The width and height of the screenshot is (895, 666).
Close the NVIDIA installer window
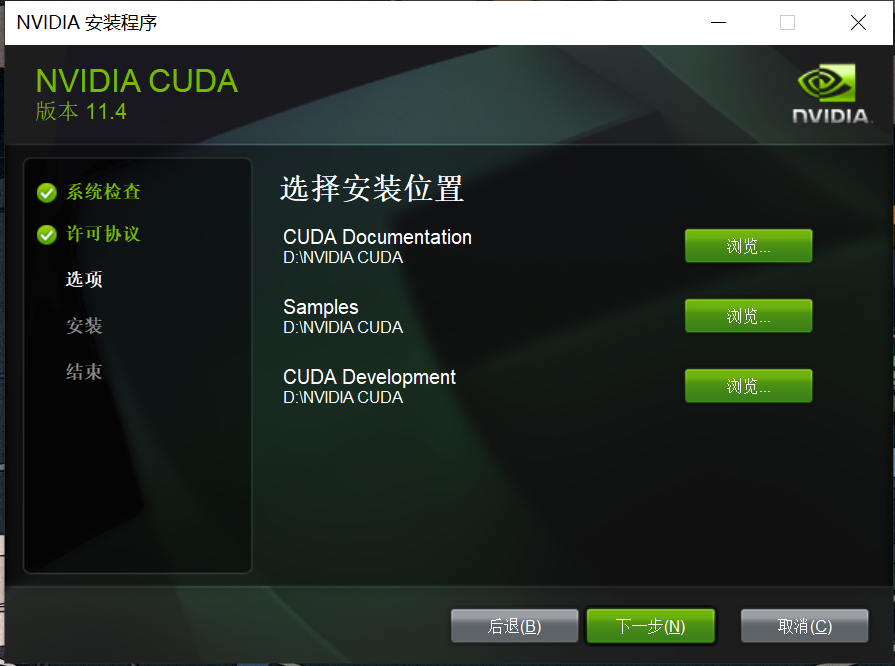click(x=858, y=23)
